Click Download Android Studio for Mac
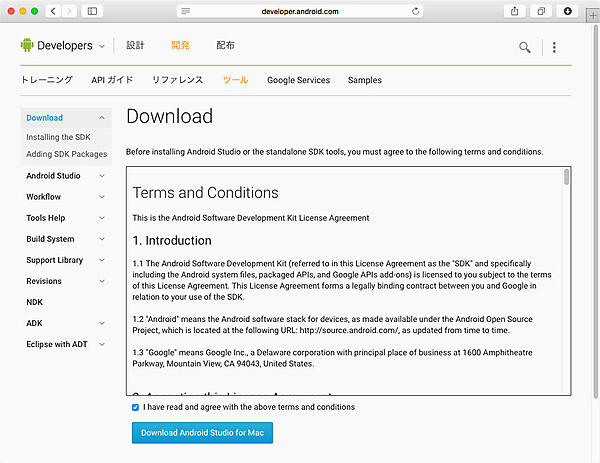 coord(201,433)
